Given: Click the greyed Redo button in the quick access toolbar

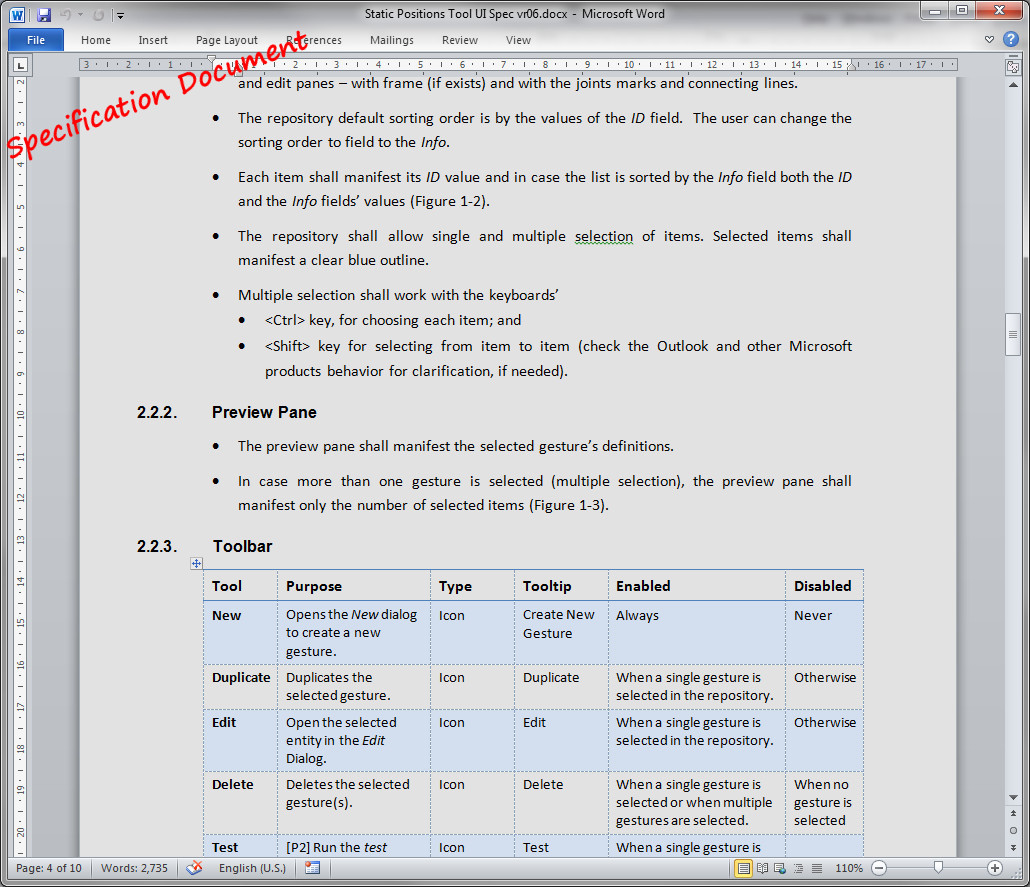Looking at the screenshot, I should pyautogui.click(x=99, y=14).
